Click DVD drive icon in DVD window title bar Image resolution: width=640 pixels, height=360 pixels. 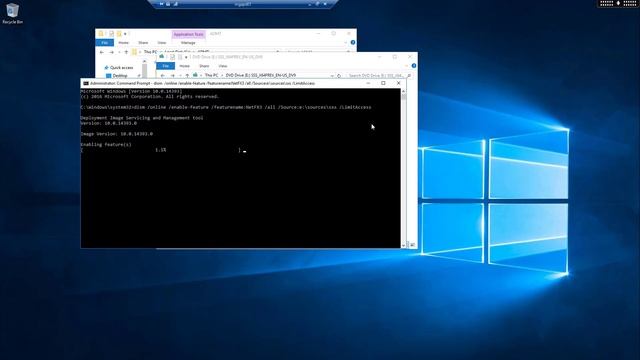[x=162, y=57]
